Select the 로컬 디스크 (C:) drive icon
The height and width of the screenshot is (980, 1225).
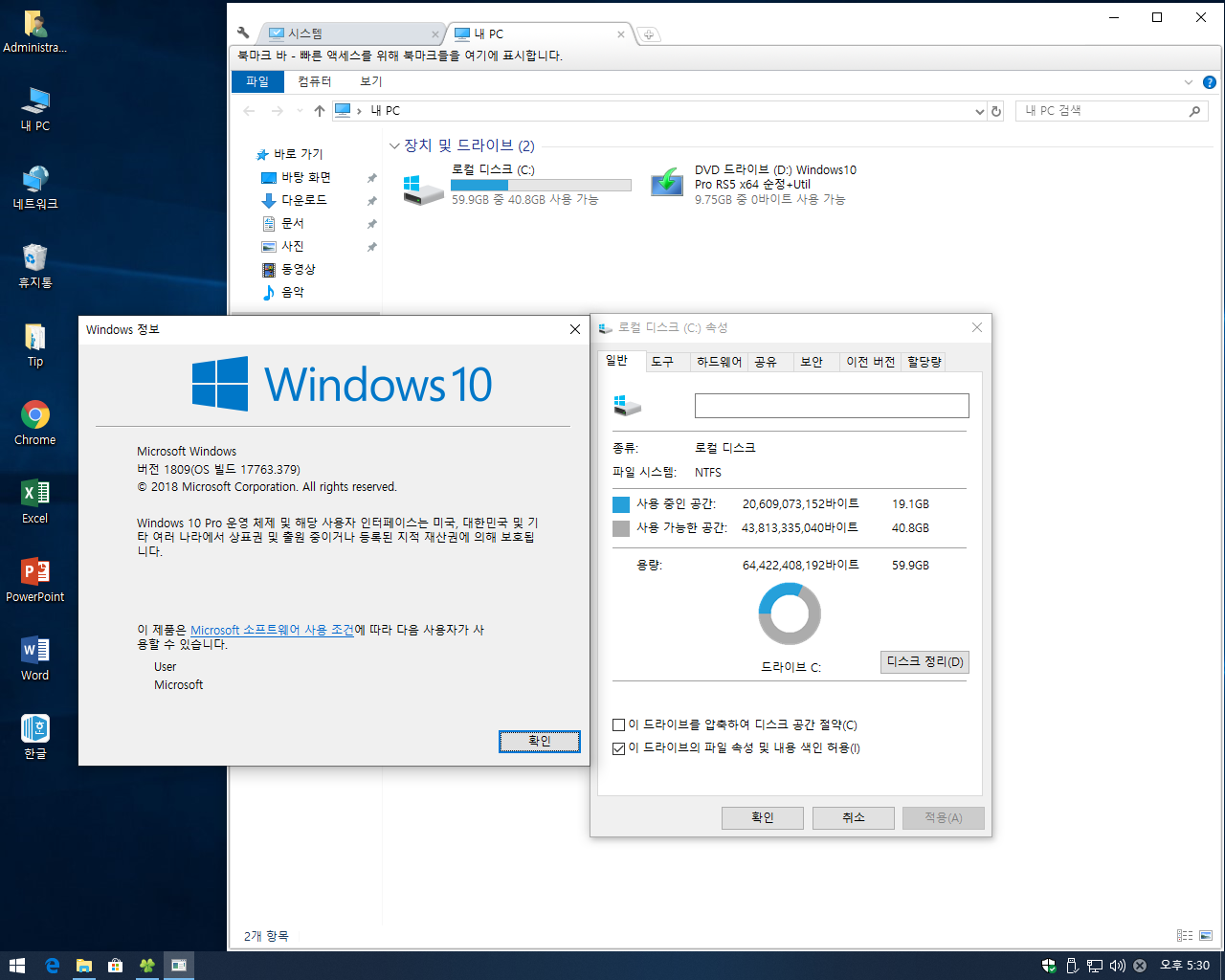click(x=423, y=188)
